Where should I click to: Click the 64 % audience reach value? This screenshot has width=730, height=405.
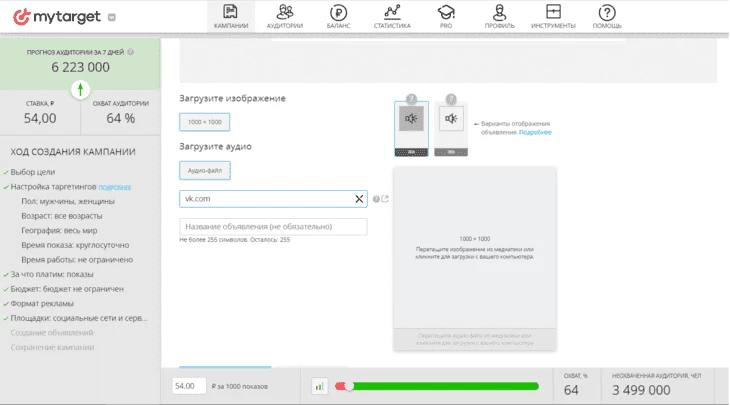(121, 118)
